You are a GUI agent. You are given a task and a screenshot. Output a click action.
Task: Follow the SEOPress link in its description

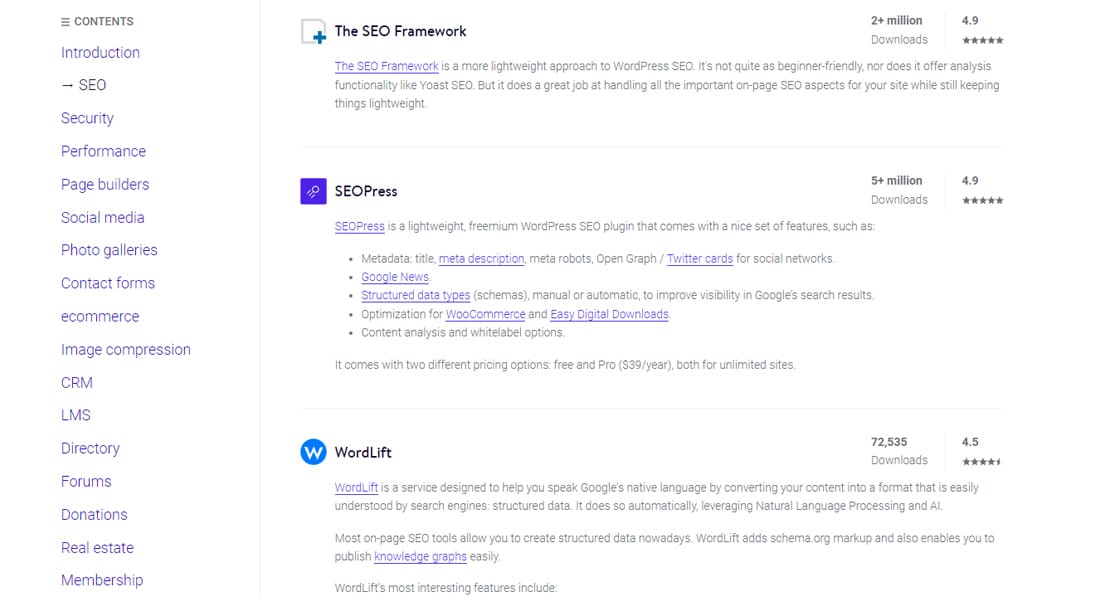[x=360, y=226]
